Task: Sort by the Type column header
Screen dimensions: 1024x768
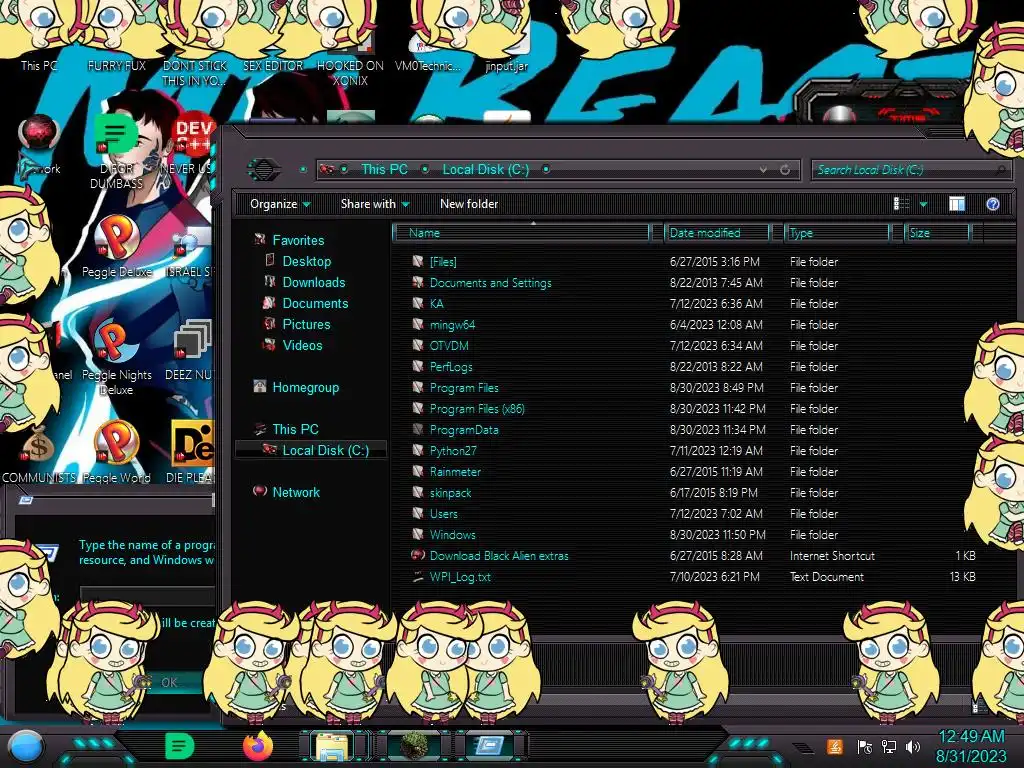Action: [x=837, y=233]
